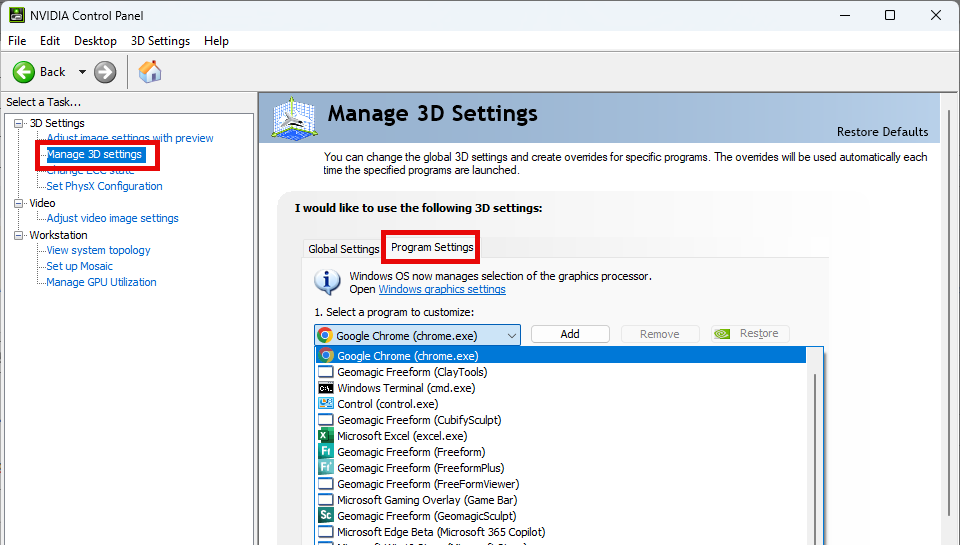Select the Workstation tree heading
Screen dimensions: 960x545
pos(58,235)
